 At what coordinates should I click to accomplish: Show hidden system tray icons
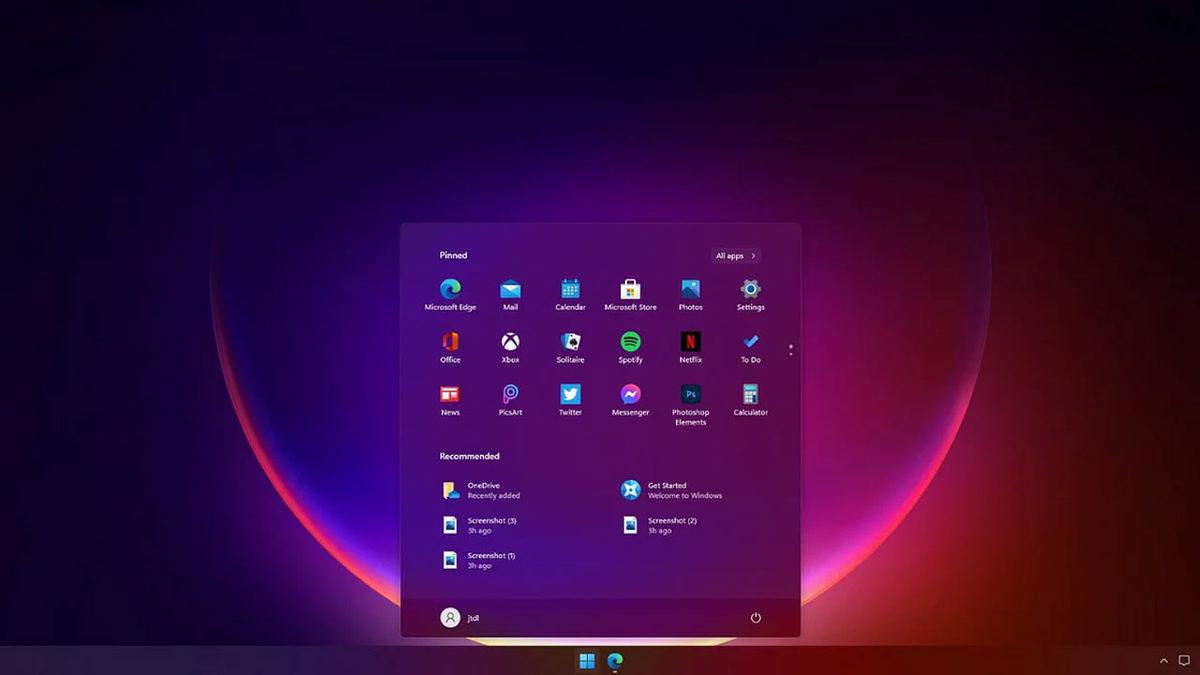click(1163, 661)
